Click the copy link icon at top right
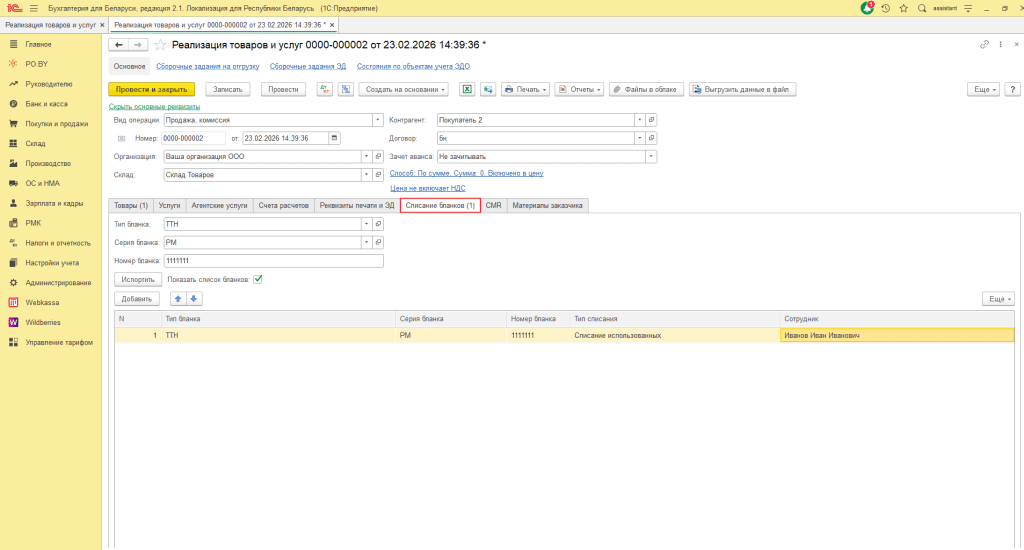The height and width of the screenshot is (550, 1024). coord(985,45)
